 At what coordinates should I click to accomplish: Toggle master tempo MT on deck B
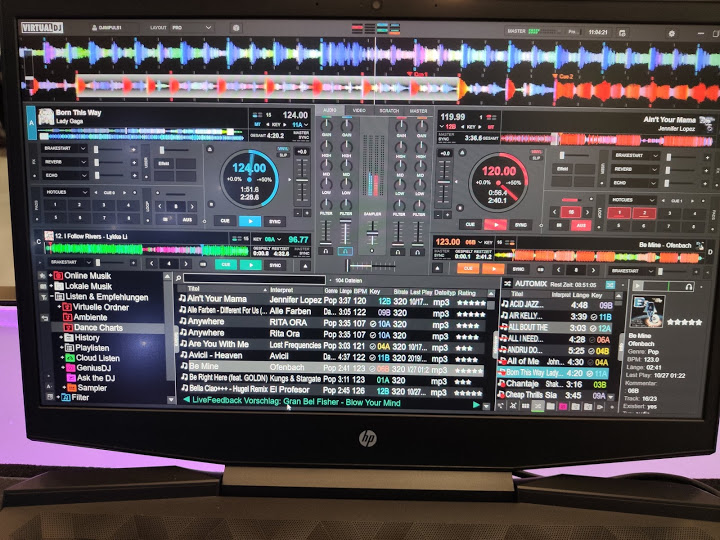point(490,127)
